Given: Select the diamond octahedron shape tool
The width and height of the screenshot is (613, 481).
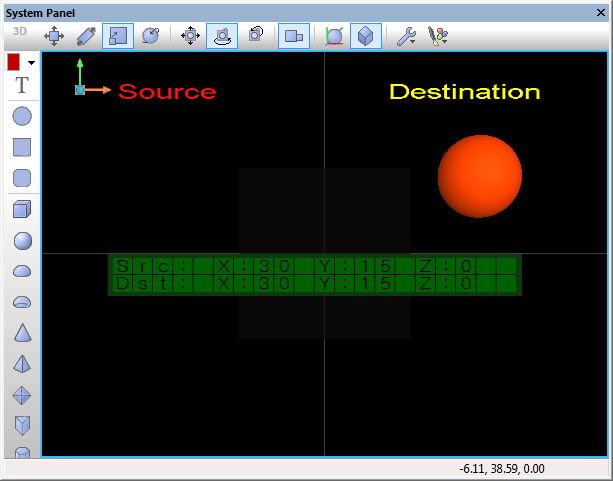Looking at the screenshot, I should tap(22, 395).
